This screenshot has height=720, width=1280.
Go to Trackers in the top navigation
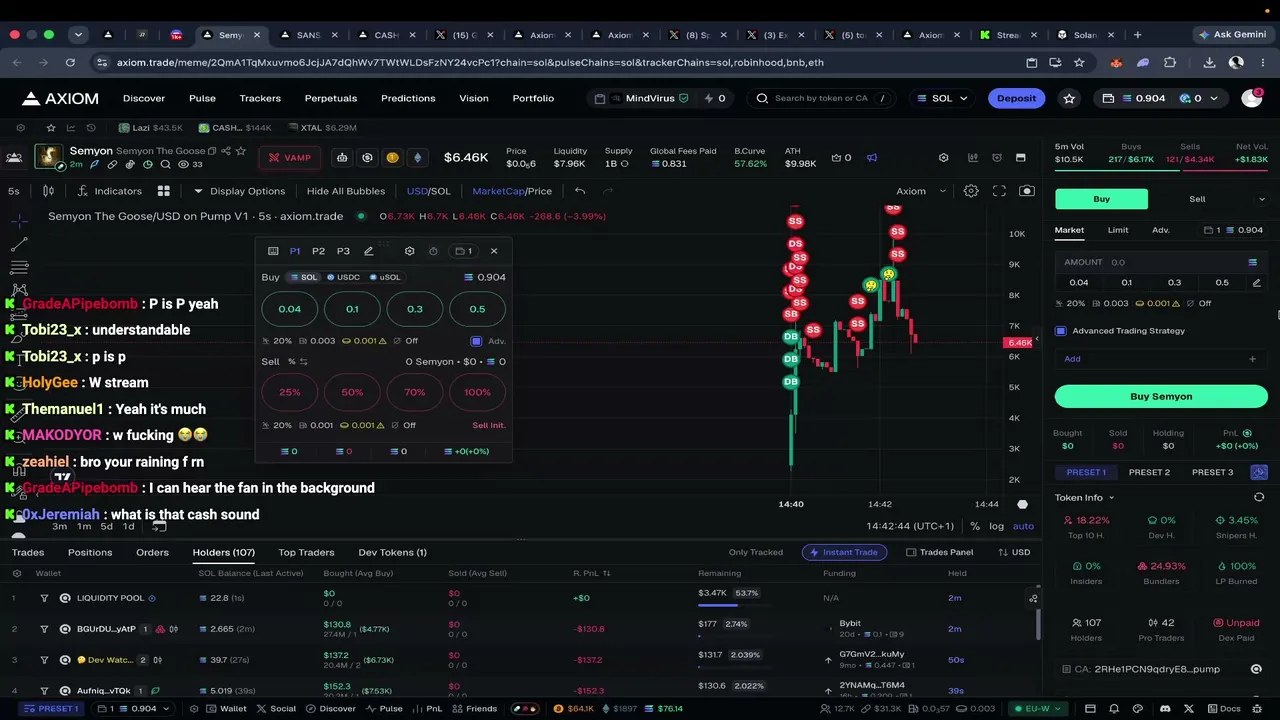(x=260, y=98)
